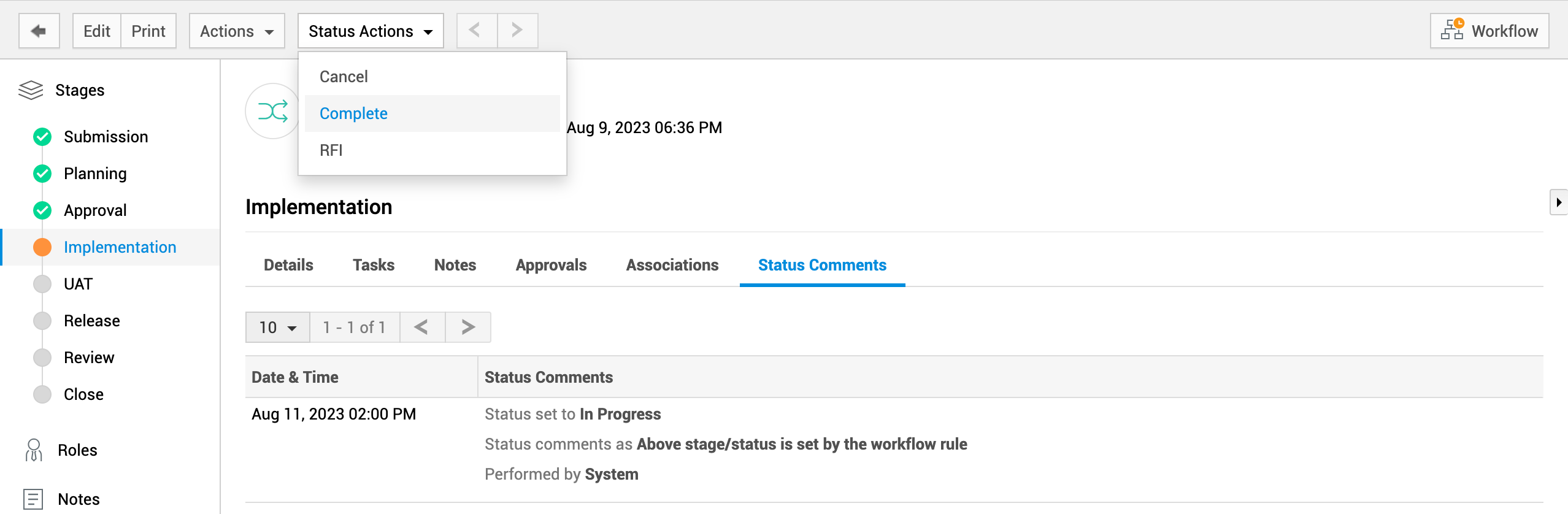Click the Notes document icon in sidebar
The height and width of the screenshot is (514, 1568).
33,499
